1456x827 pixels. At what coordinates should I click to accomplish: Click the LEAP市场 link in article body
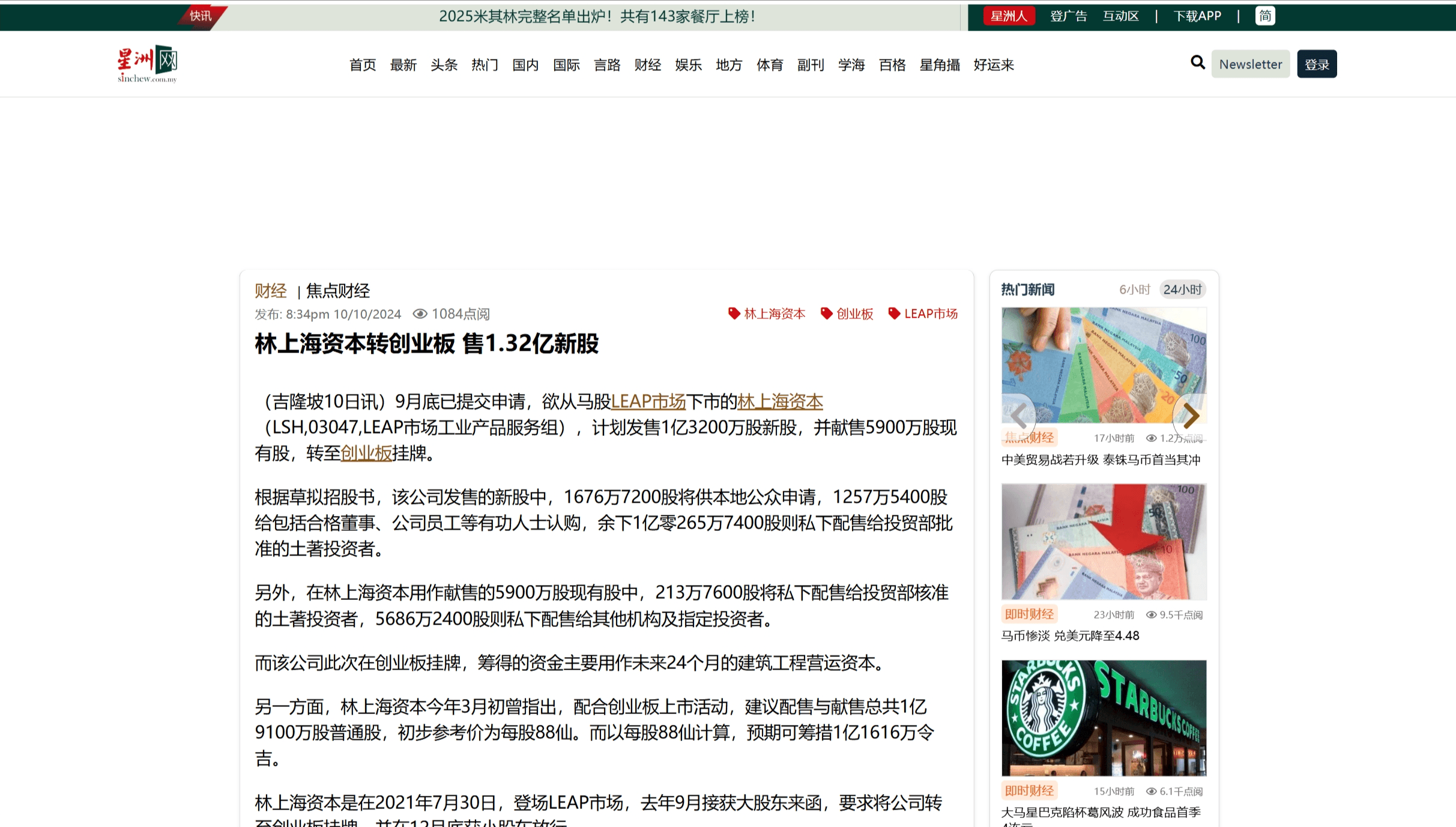click(x=648, y=401)
